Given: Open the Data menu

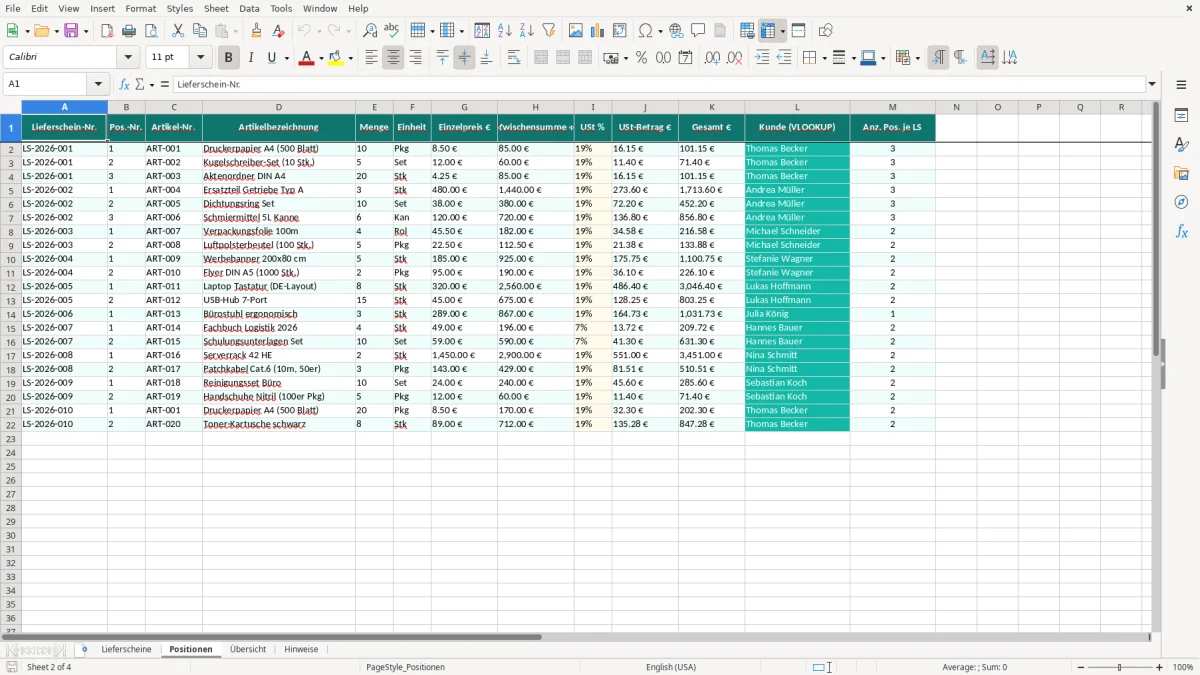Looking at the screenshot, I should [x=249, y=8].
